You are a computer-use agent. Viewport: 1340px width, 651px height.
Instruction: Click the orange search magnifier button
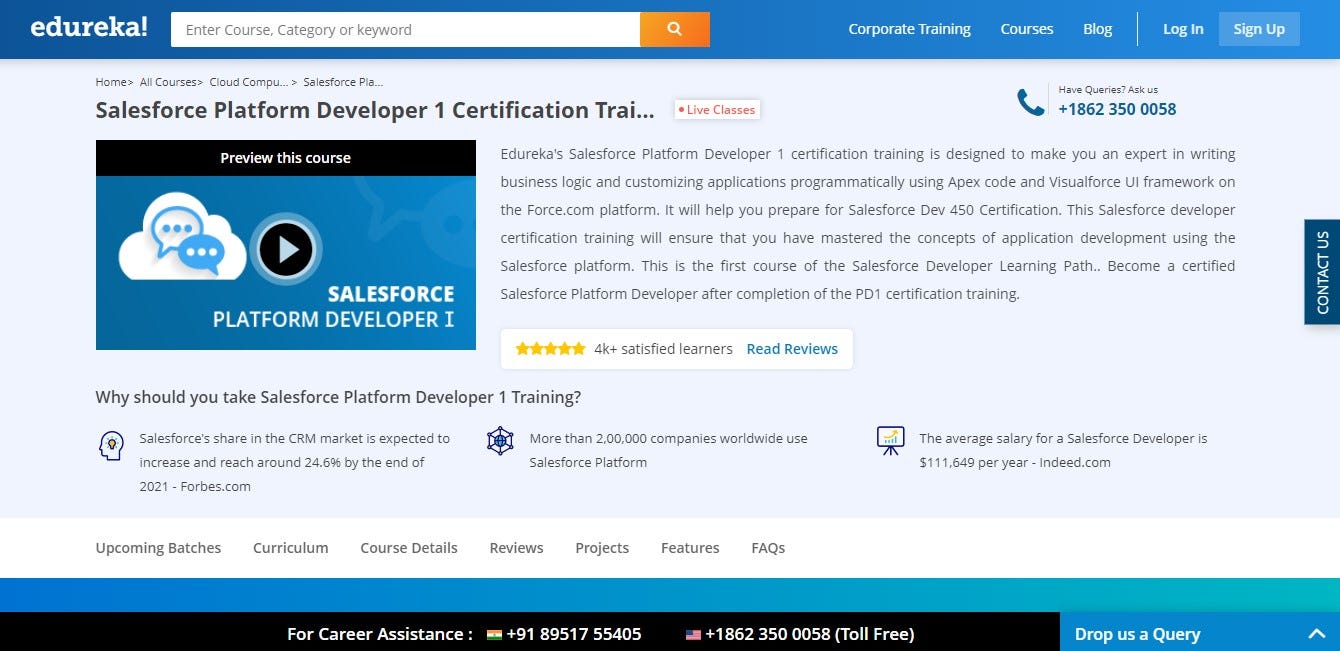675,29
